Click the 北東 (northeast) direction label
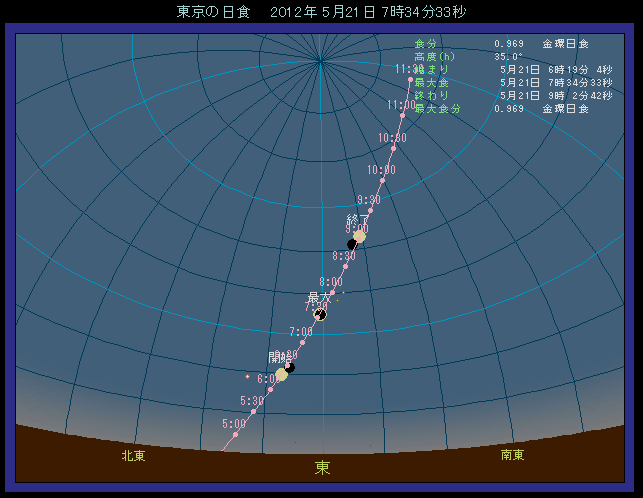The width and height of the screenshot is (643, 498). pyautogui.click(x=133, y=455)
